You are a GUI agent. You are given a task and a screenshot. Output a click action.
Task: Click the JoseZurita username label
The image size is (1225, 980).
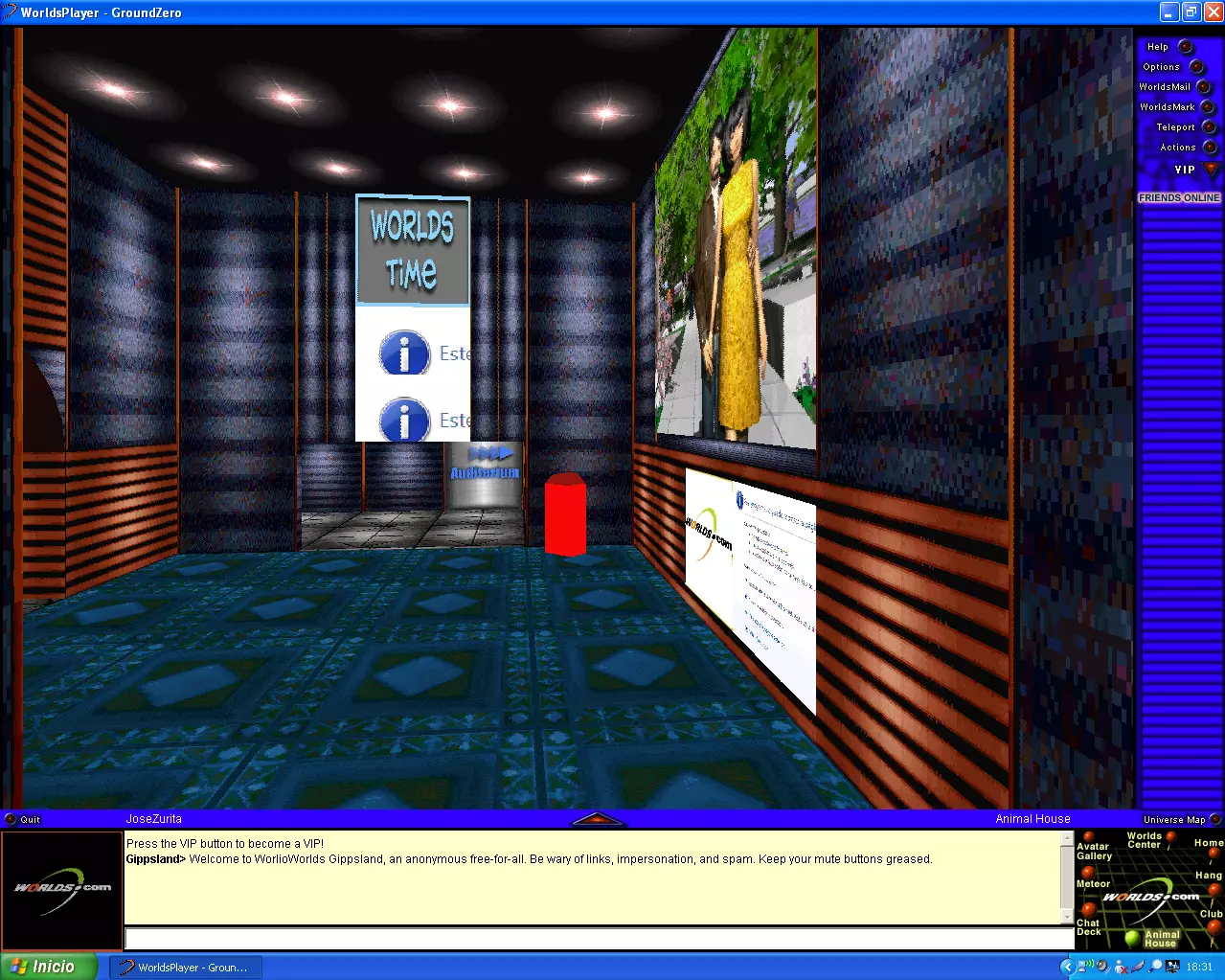click(153, 819)
